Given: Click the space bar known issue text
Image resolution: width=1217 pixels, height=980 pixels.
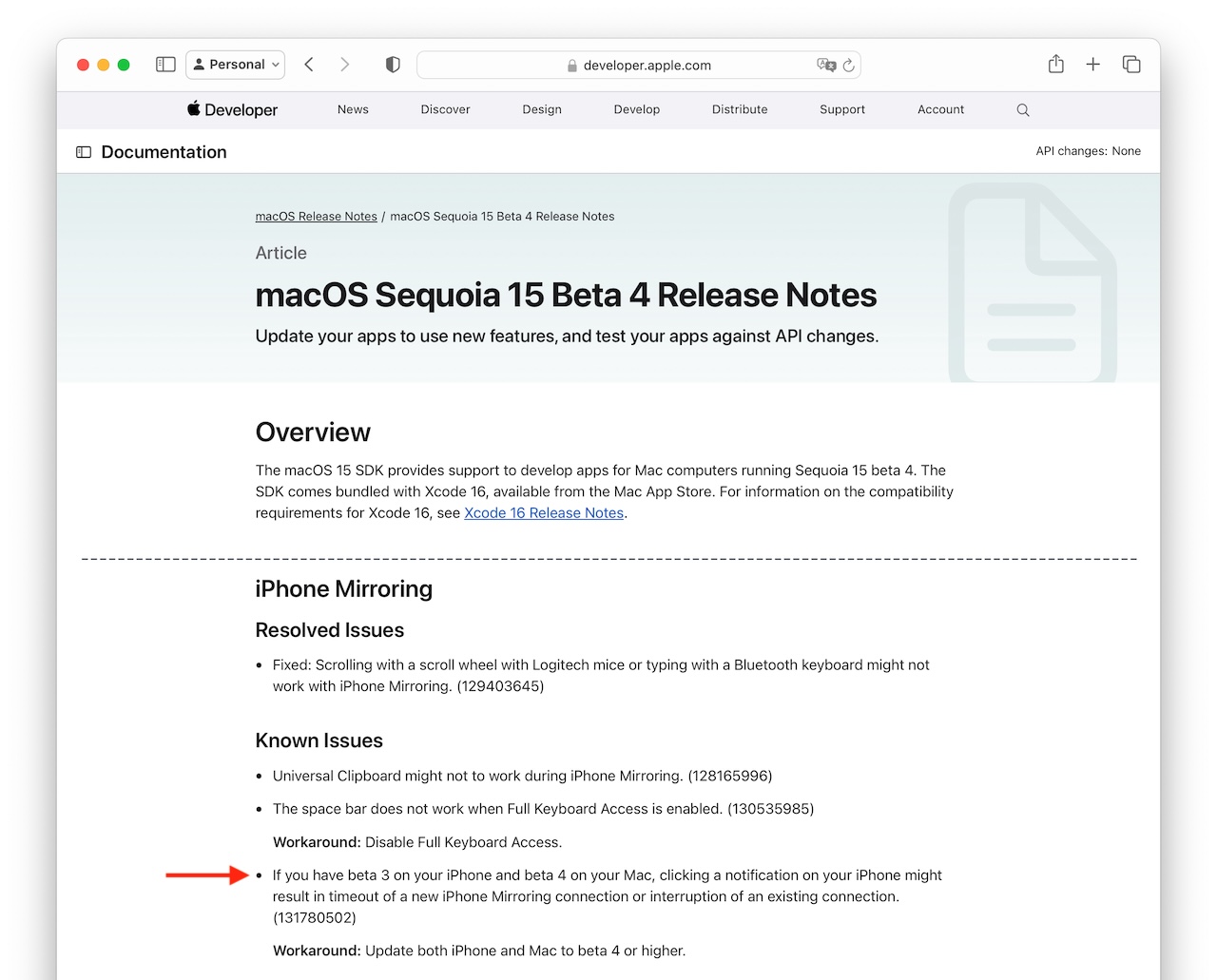Looking at the screenshot, I should point(543,809).
